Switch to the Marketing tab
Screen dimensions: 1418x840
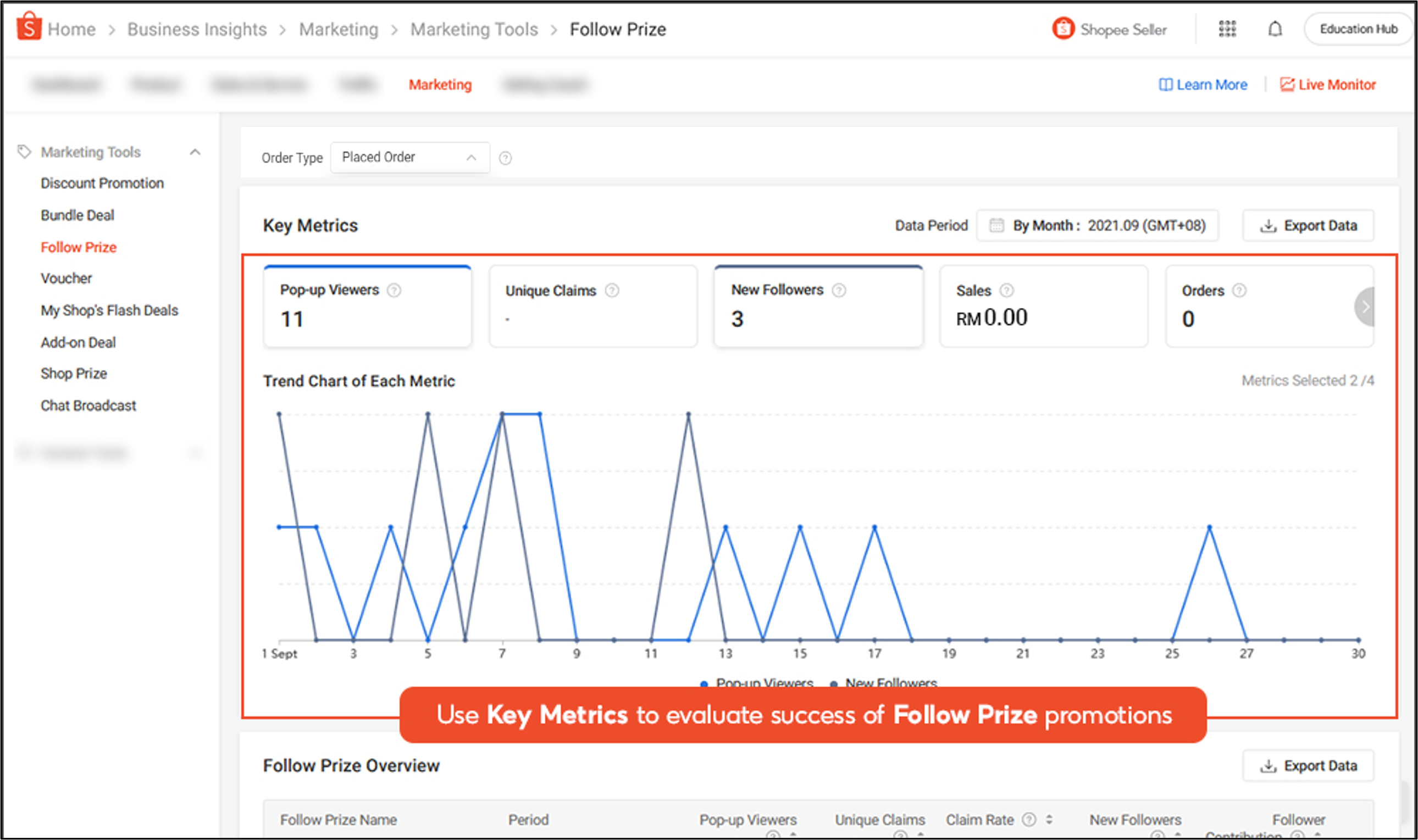click(x=440, y=85)
